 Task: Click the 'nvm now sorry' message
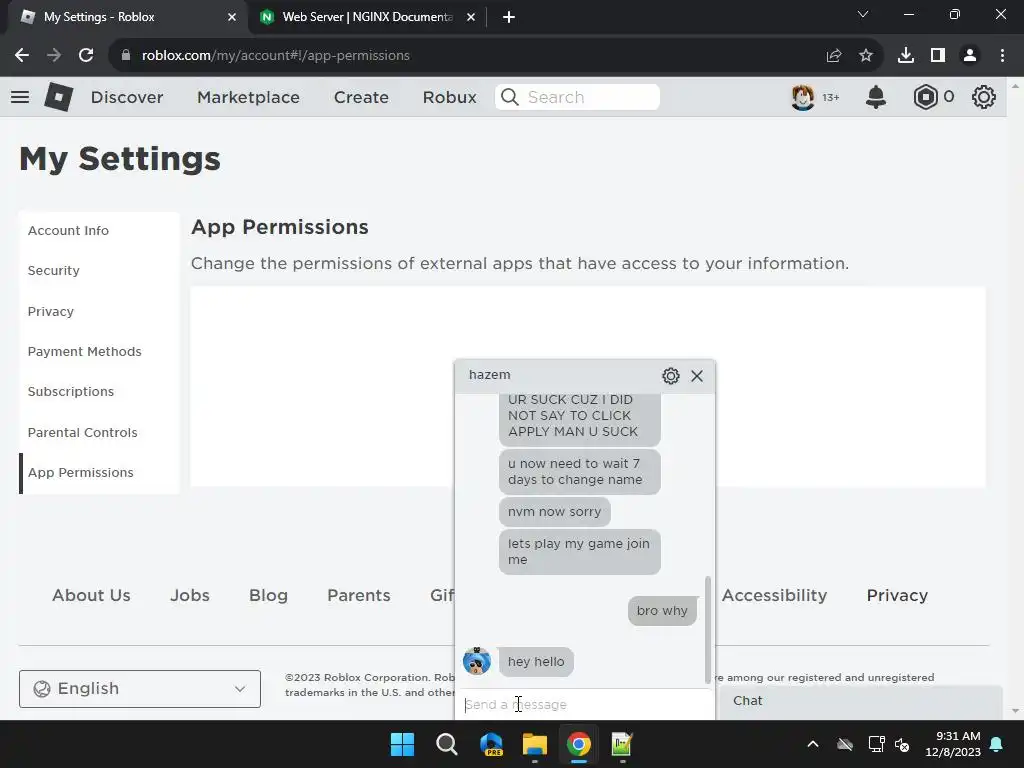click(554, 512)
